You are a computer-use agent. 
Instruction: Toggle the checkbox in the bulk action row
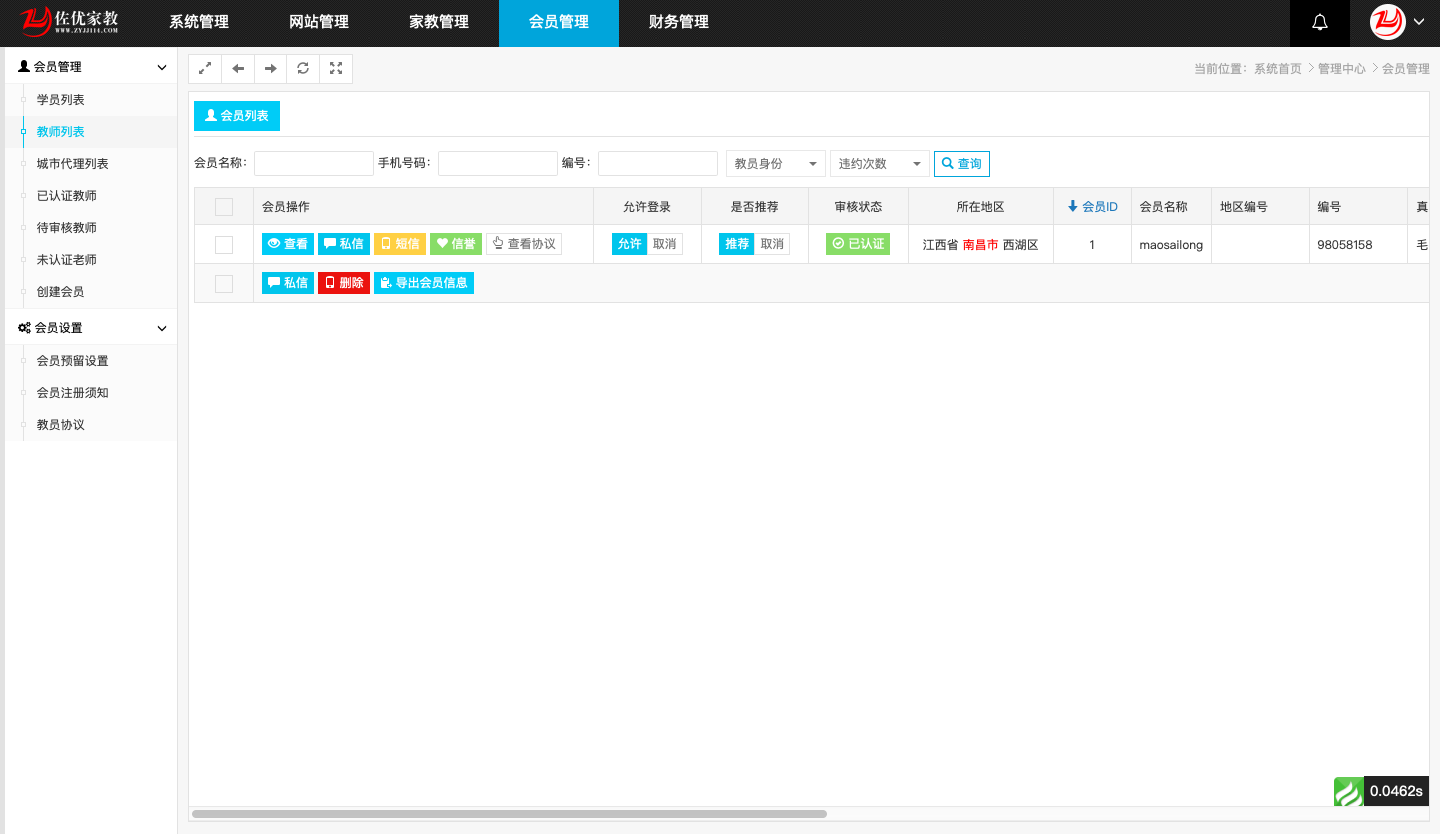224,284
